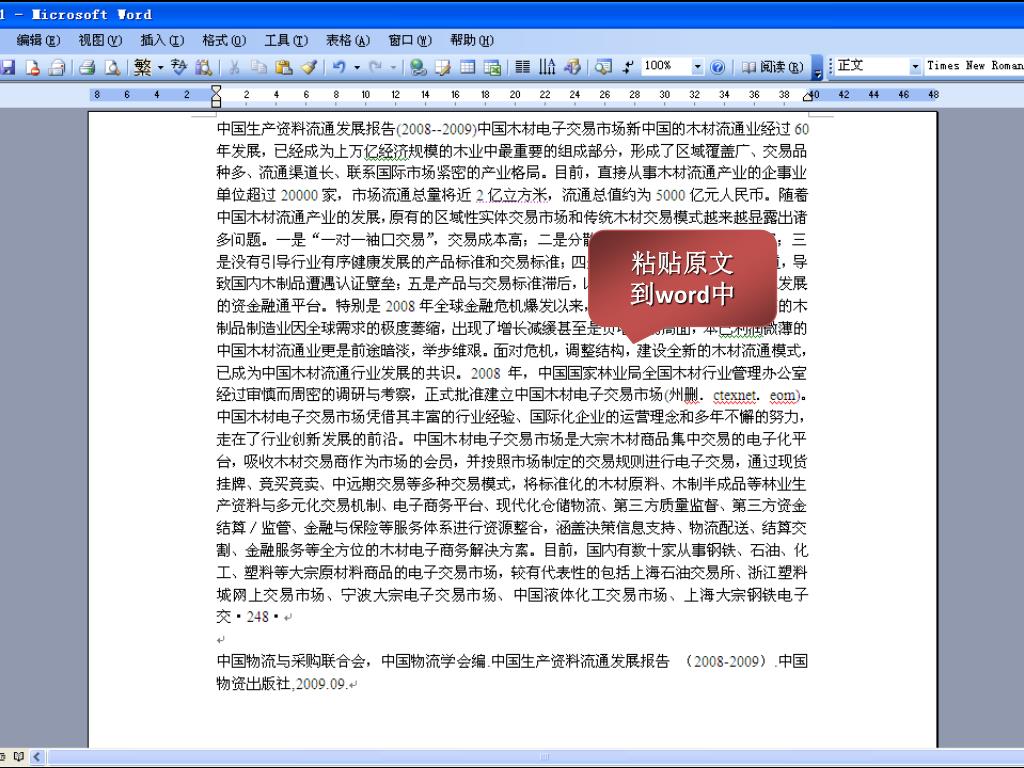Image resolution: width=1024 pixels, height=768 pixels.
Task: Open the Research binoculars icon
Action: [x=204, y=67]
